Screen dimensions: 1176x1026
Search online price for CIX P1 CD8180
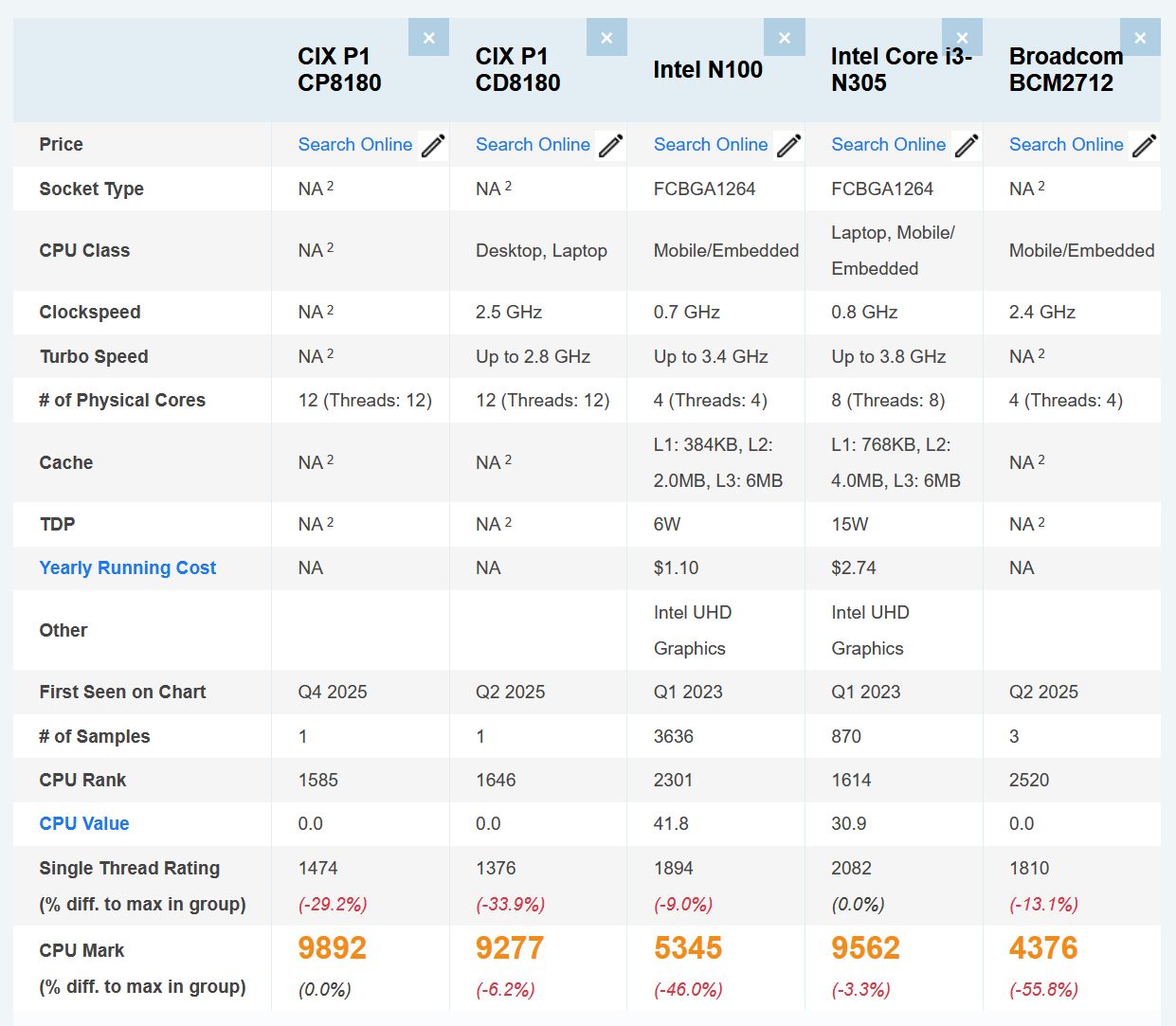533,145
